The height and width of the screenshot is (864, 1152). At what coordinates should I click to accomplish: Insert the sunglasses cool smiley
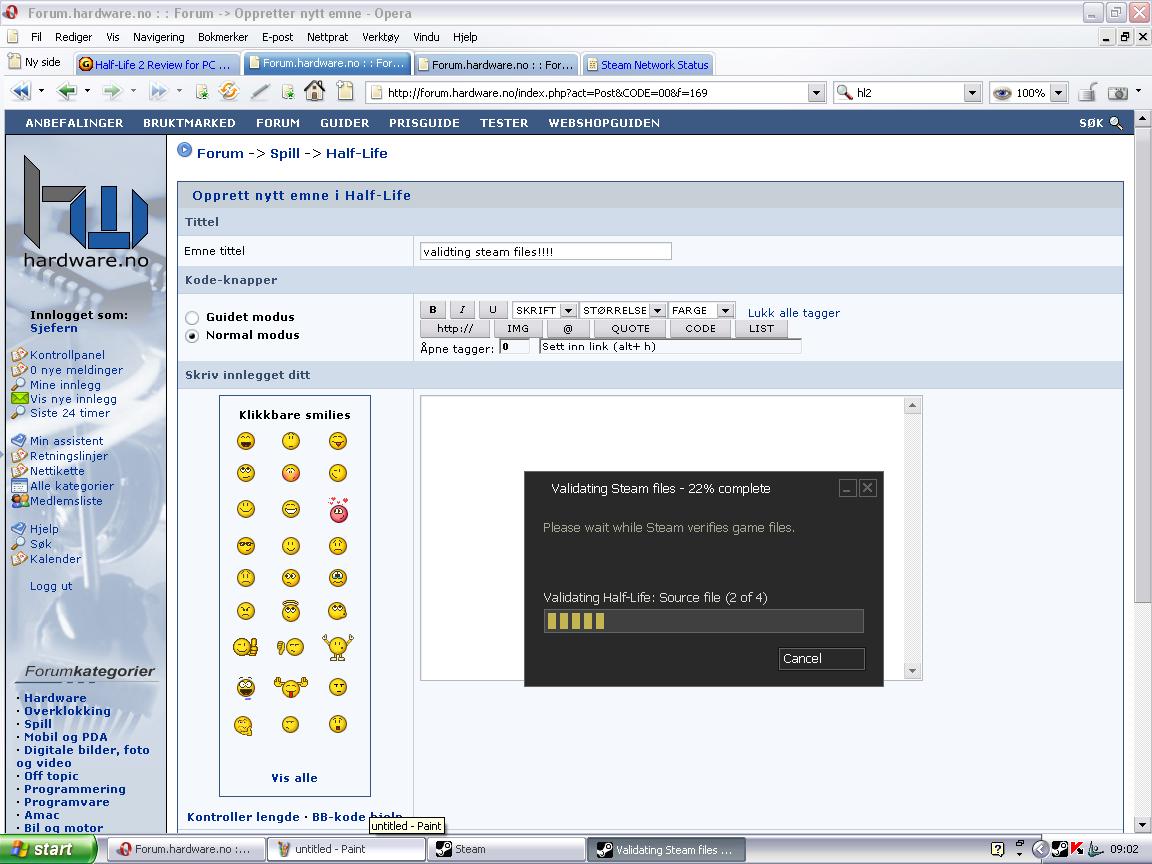pos(246,546)
